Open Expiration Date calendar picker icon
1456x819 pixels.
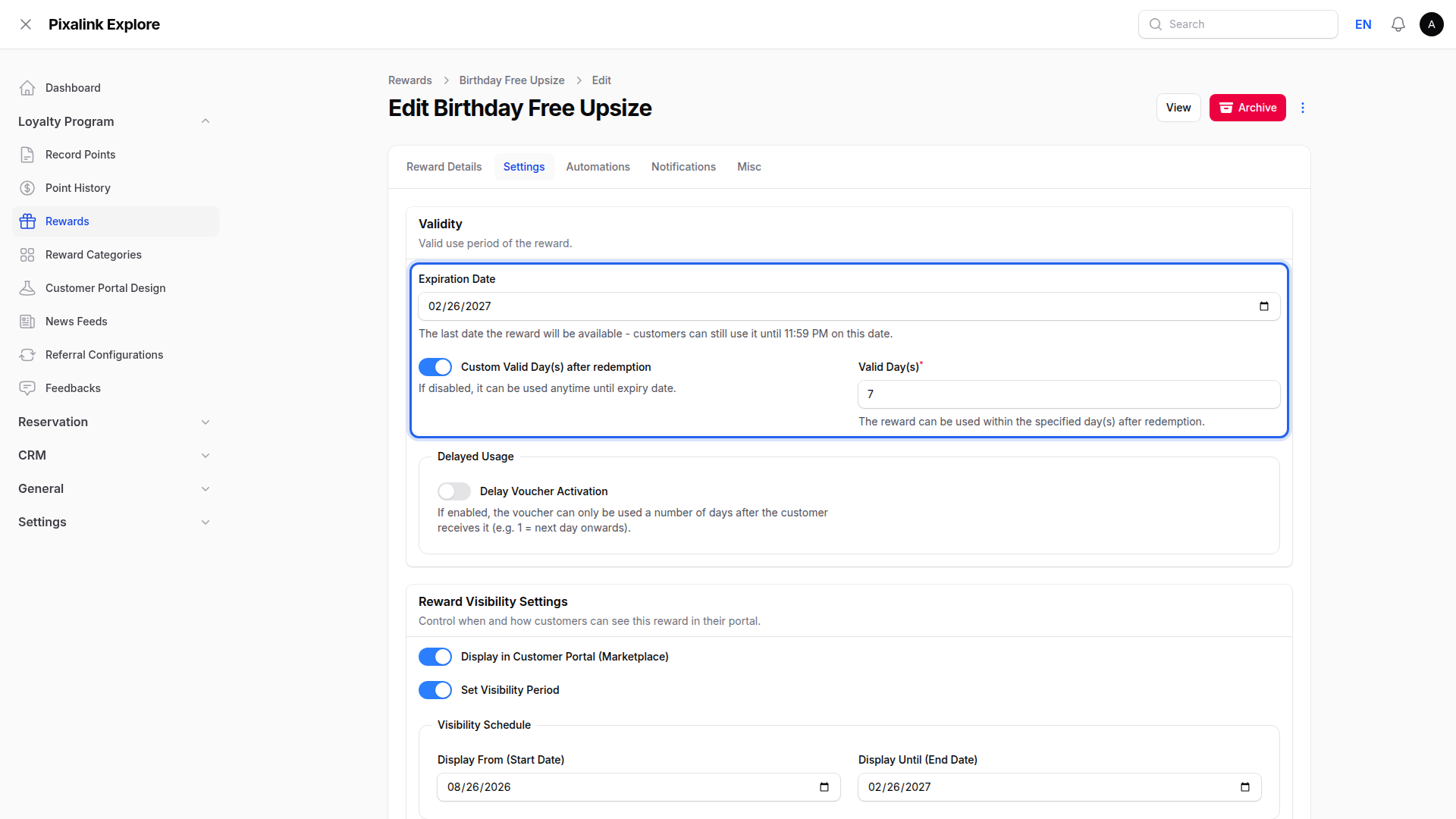point(1264,306)
